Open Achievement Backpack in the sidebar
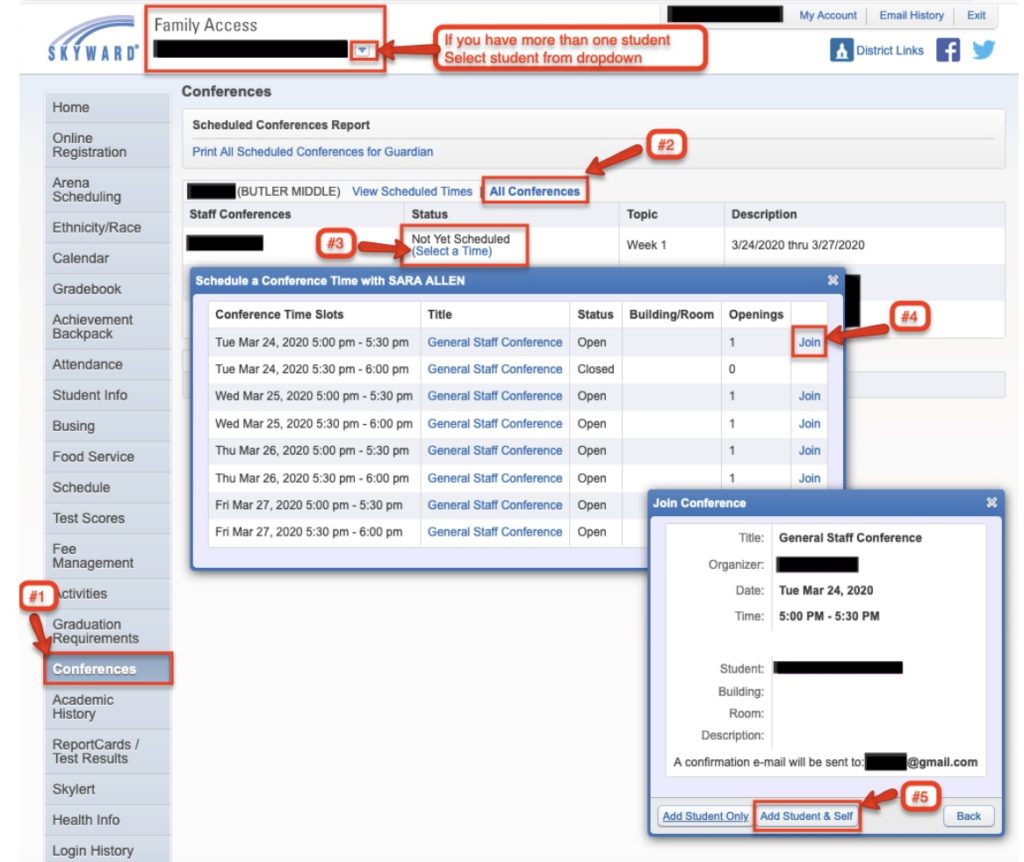Image resolution: width=1024 pixels, height=862 pixels. 107,327
